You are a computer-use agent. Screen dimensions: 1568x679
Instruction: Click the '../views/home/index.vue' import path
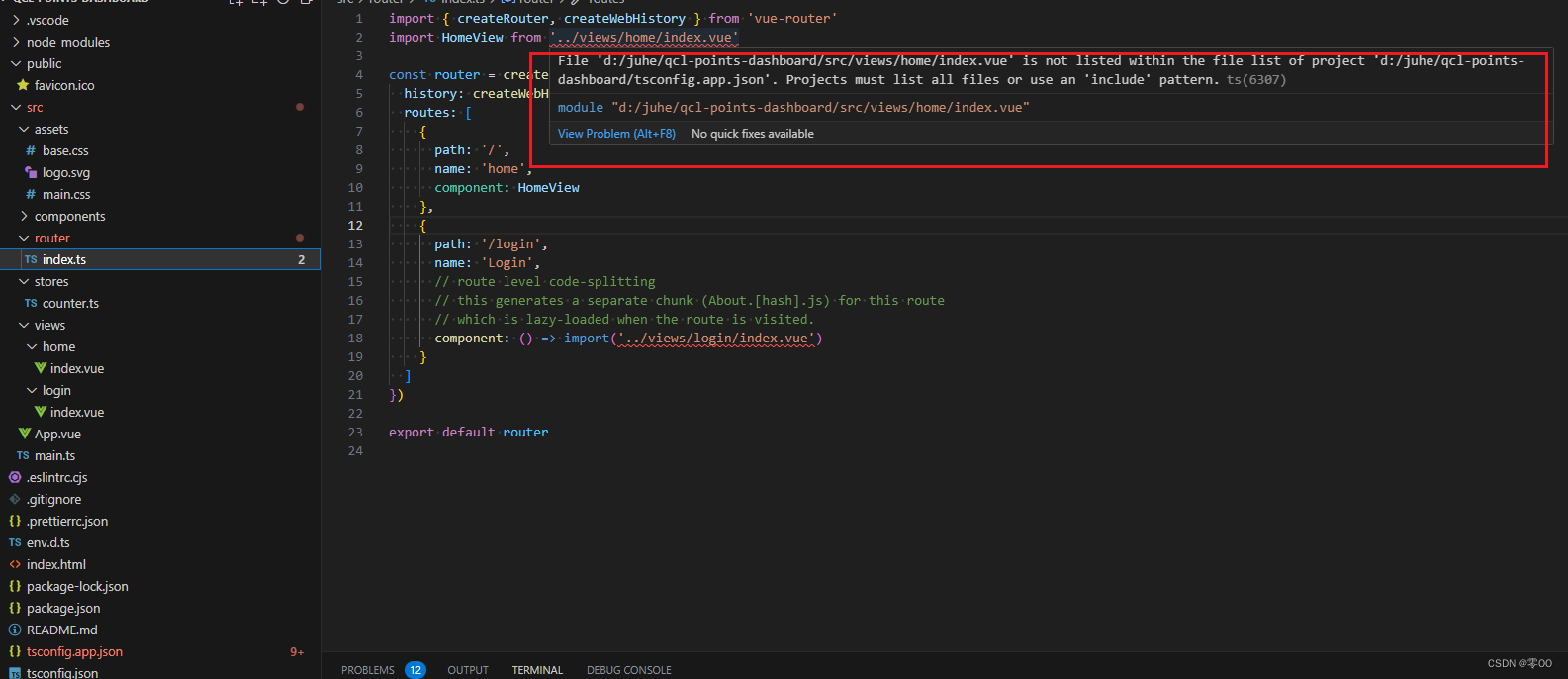644,38
